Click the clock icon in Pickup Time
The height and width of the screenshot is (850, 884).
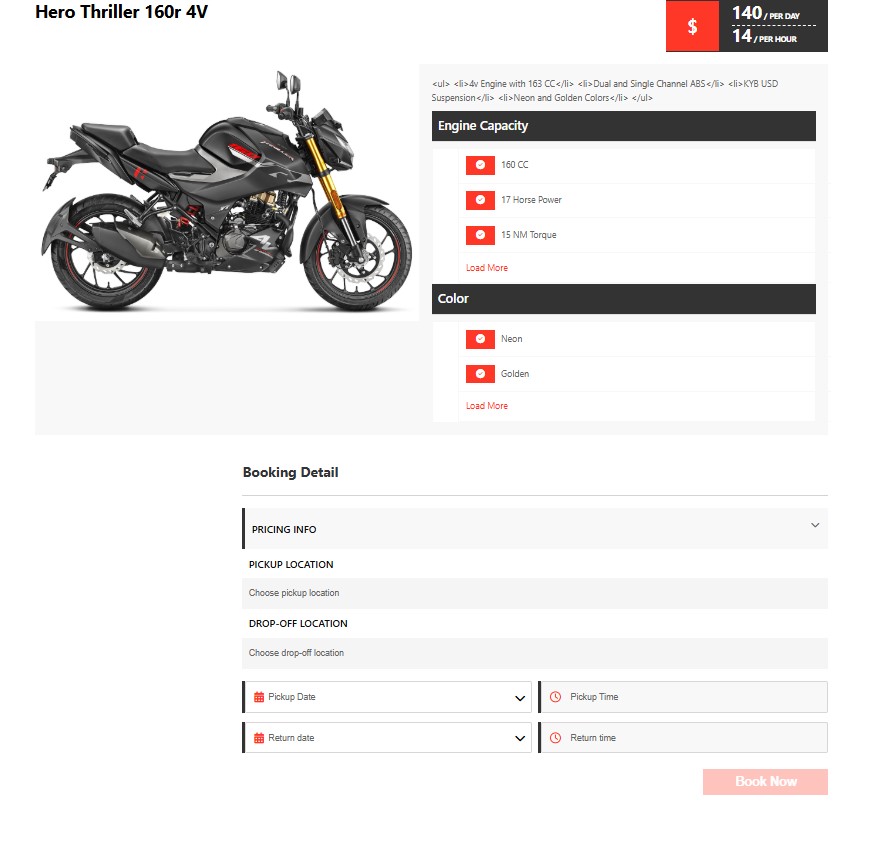coord(555,697)
